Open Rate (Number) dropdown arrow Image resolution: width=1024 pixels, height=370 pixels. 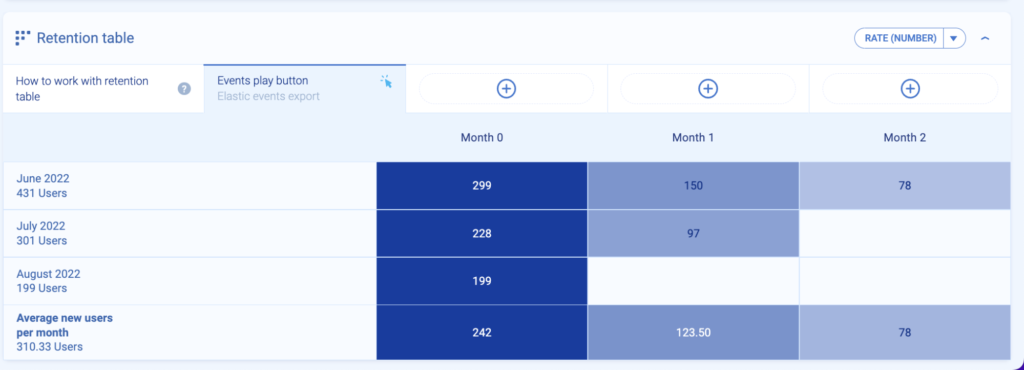954,39
